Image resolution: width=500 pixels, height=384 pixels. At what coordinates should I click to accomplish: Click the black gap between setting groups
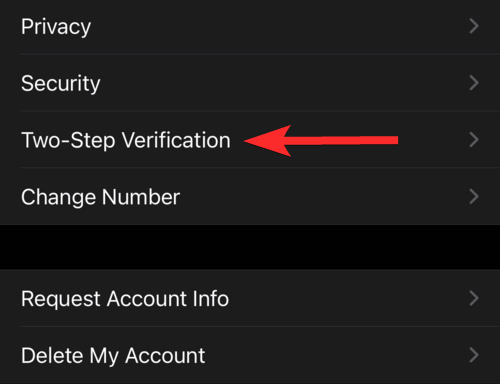(250, 247)
